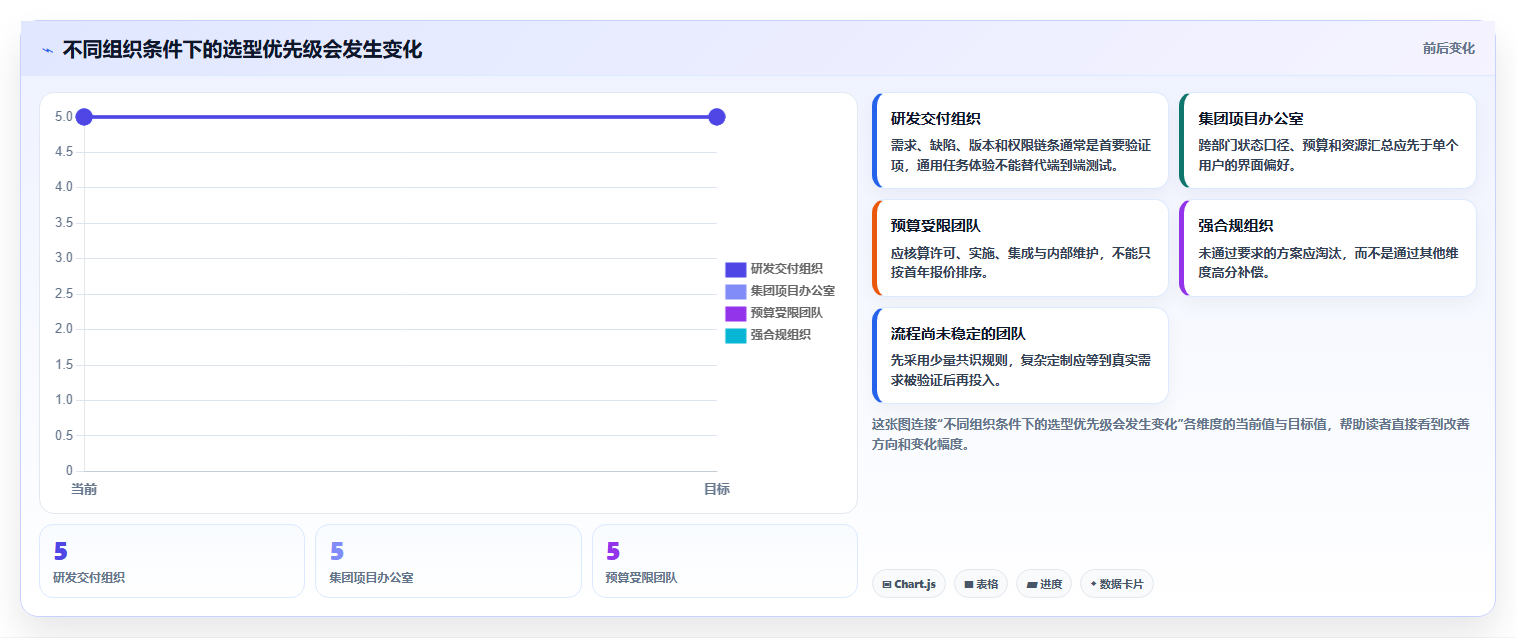Click the Chart.js tag chip
Viewport: 1516px width, 638px height.
tap(909, 584)
